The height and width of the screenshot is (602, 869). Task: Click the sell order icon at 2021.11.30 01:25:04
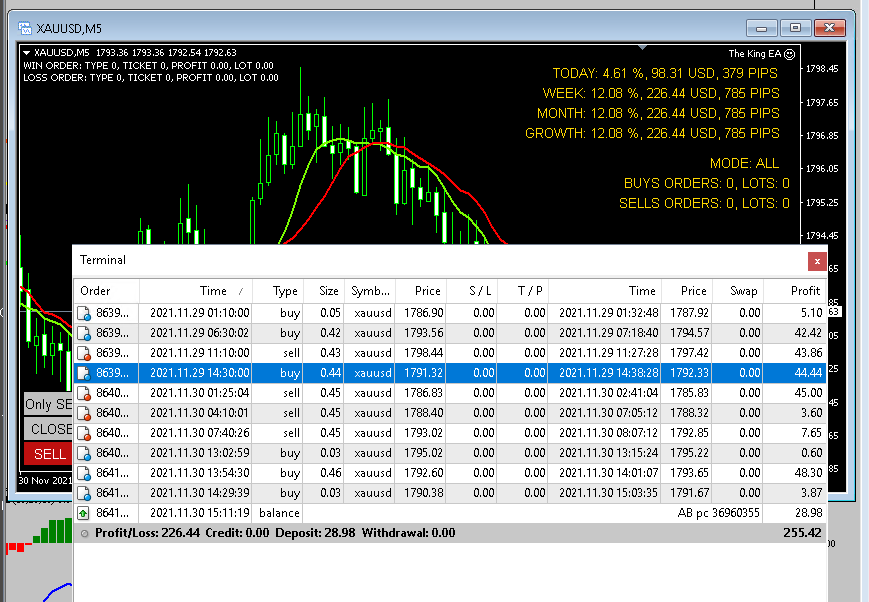tap(84, 393)
